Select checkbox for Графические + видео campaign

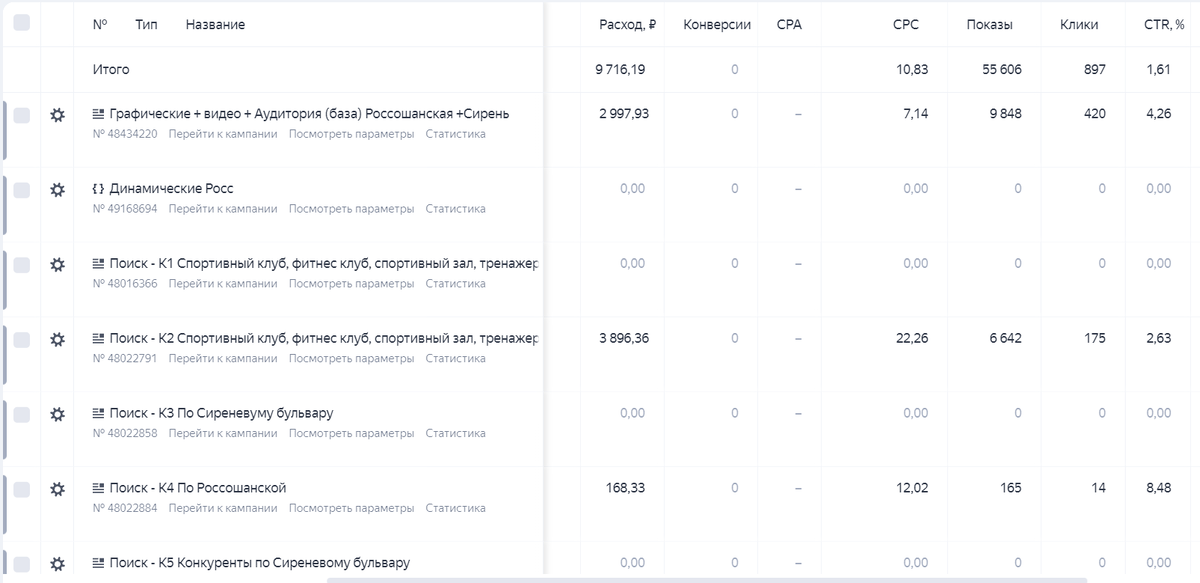[22, 115]
